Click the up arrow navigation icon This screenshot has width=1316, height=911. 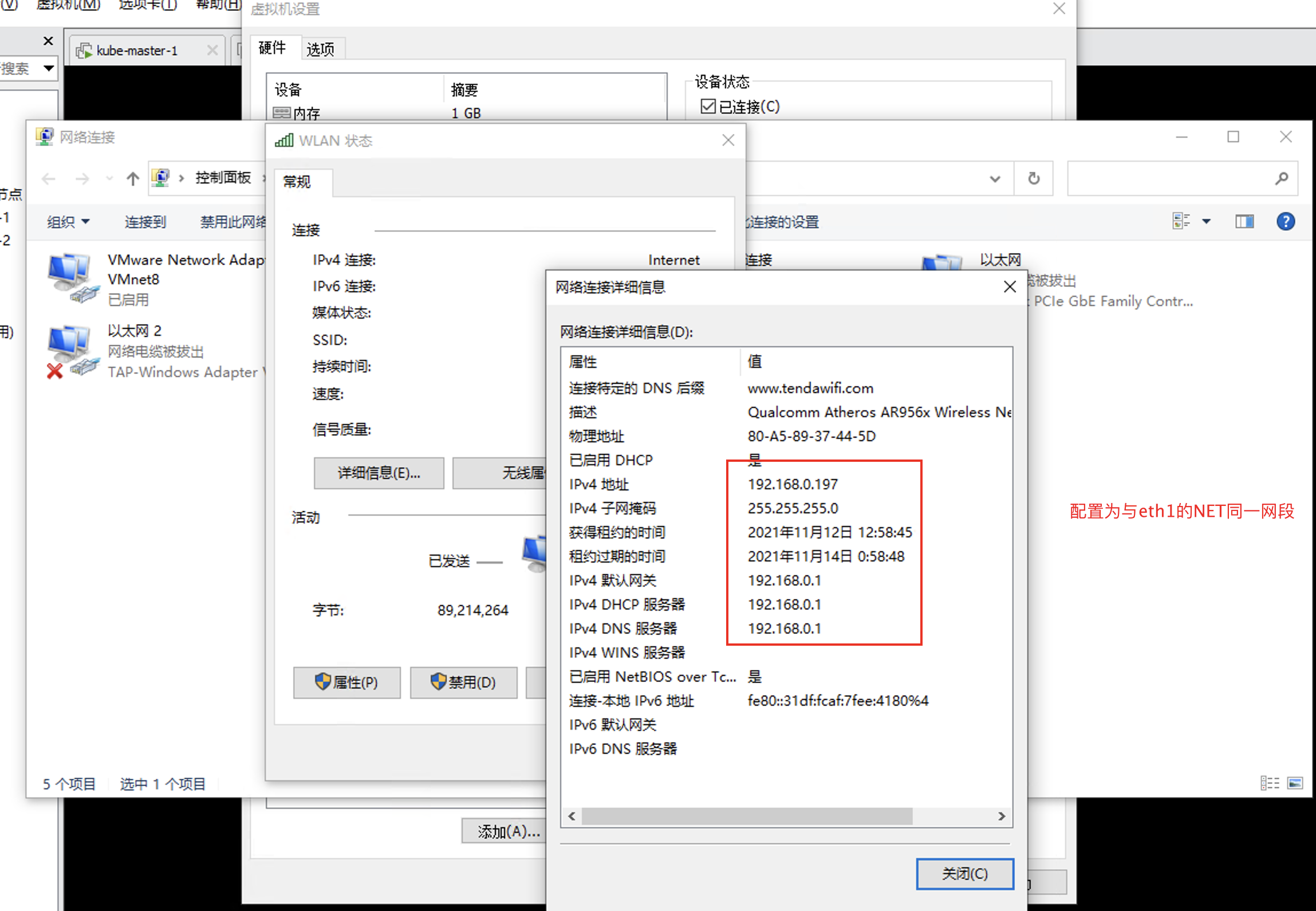(x=133, y=179)
